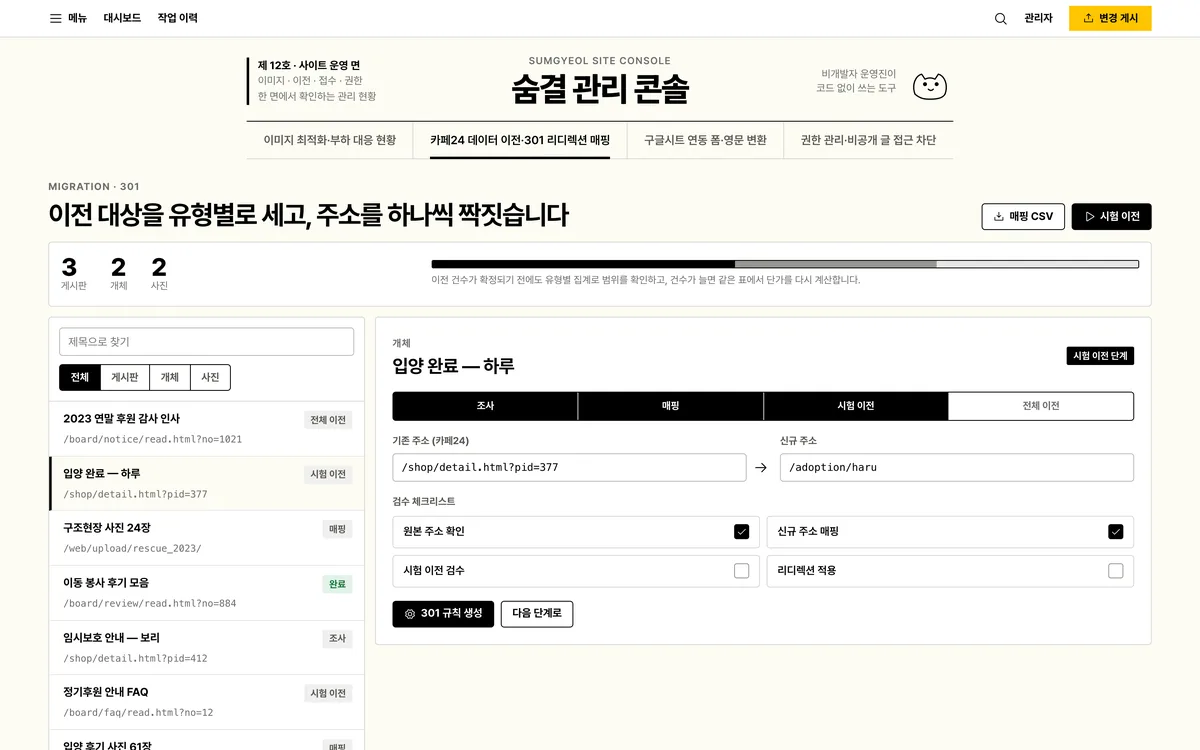Click the 사진 count stat
This screenshot has width=1200, height=750.
pyautogui.click(x=159, y=273)
